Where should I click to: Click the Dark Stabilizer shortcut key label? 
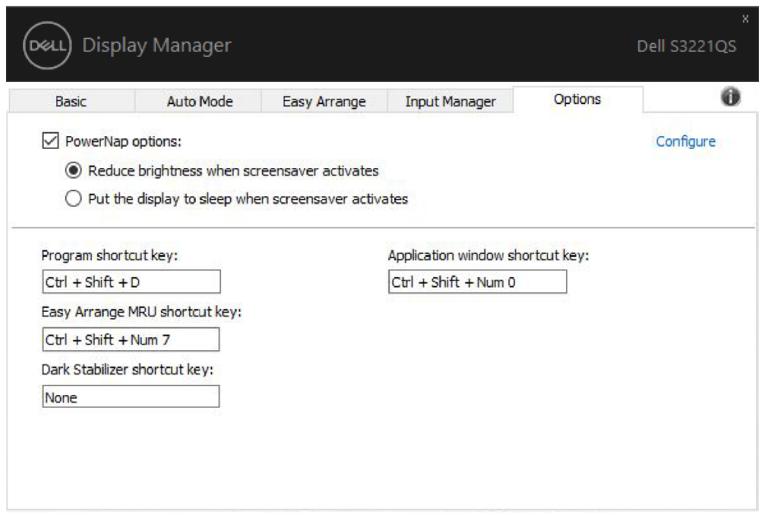pos(127,369)
